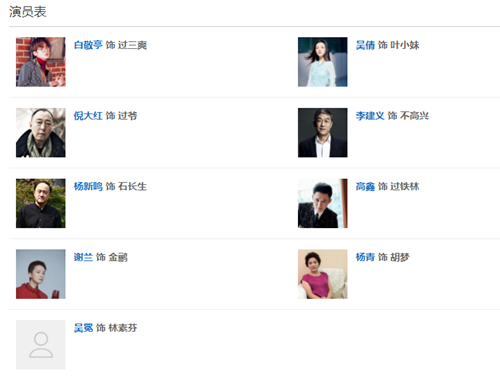Click the 李建义 name link
This screenshot has height=379, width=500.
tap(370, 116)
